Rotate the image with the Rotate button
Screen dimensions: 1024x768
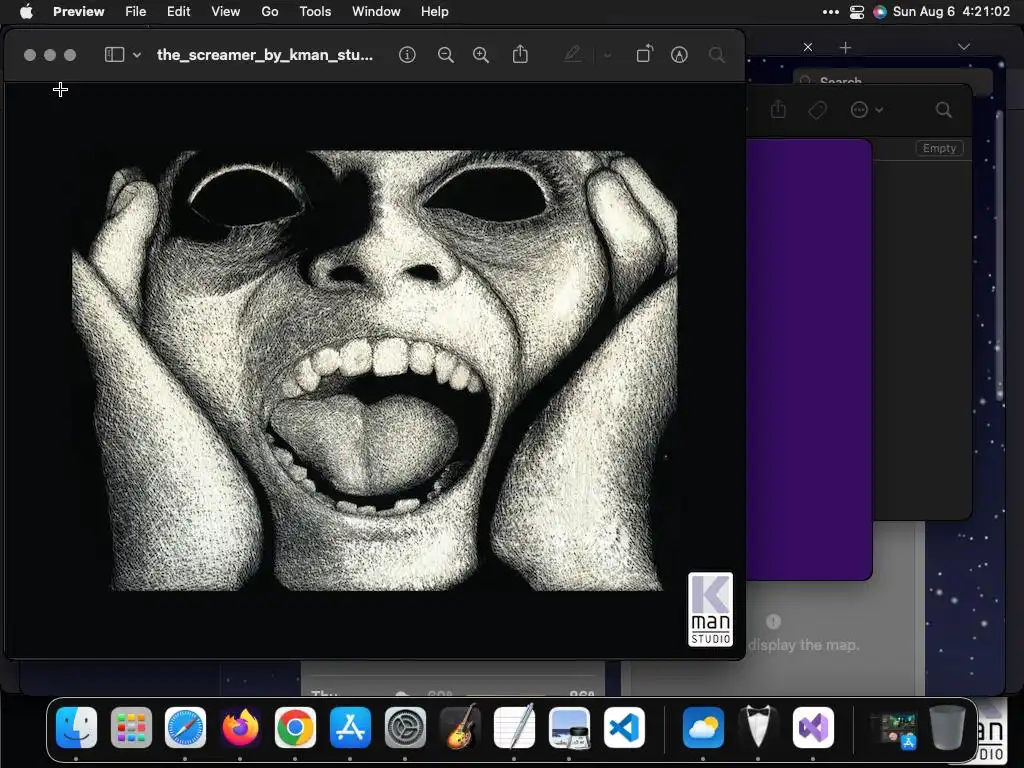(x=644, y=54)
